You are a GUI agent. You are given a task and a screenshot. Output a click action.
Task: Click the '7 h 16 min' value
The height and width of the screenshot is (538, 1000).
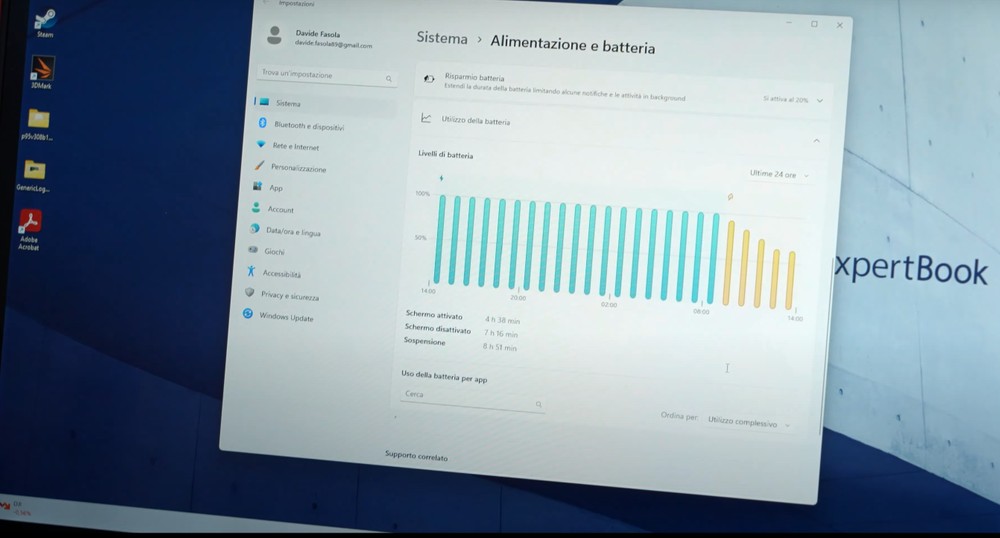click(501, 333)
